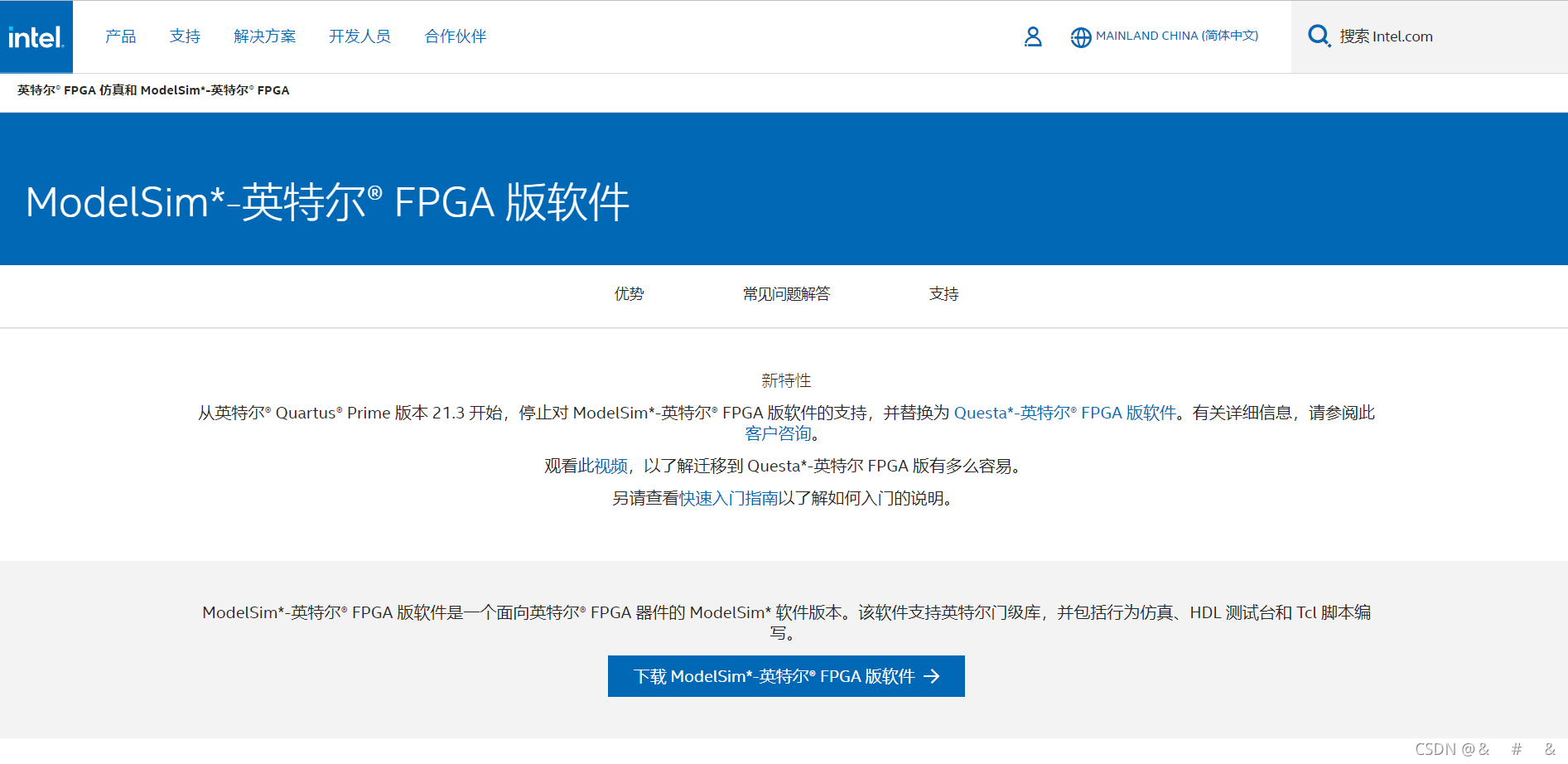Switch to the 支持 section tab
The height and width of the screenshot is (764, 1568).
(x=943, y=293)
